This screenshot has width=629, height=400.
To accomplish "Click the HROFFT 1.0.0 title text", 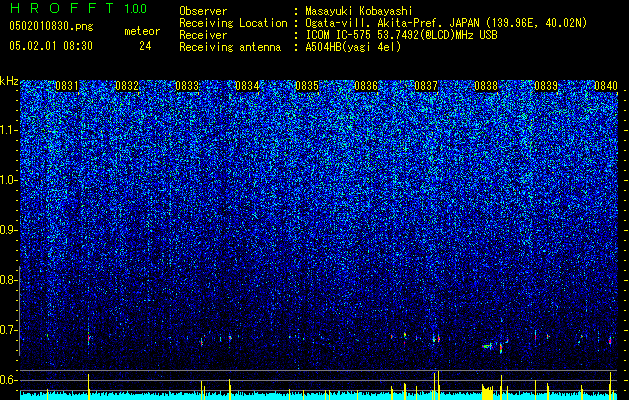I will (x=79, y=8).
